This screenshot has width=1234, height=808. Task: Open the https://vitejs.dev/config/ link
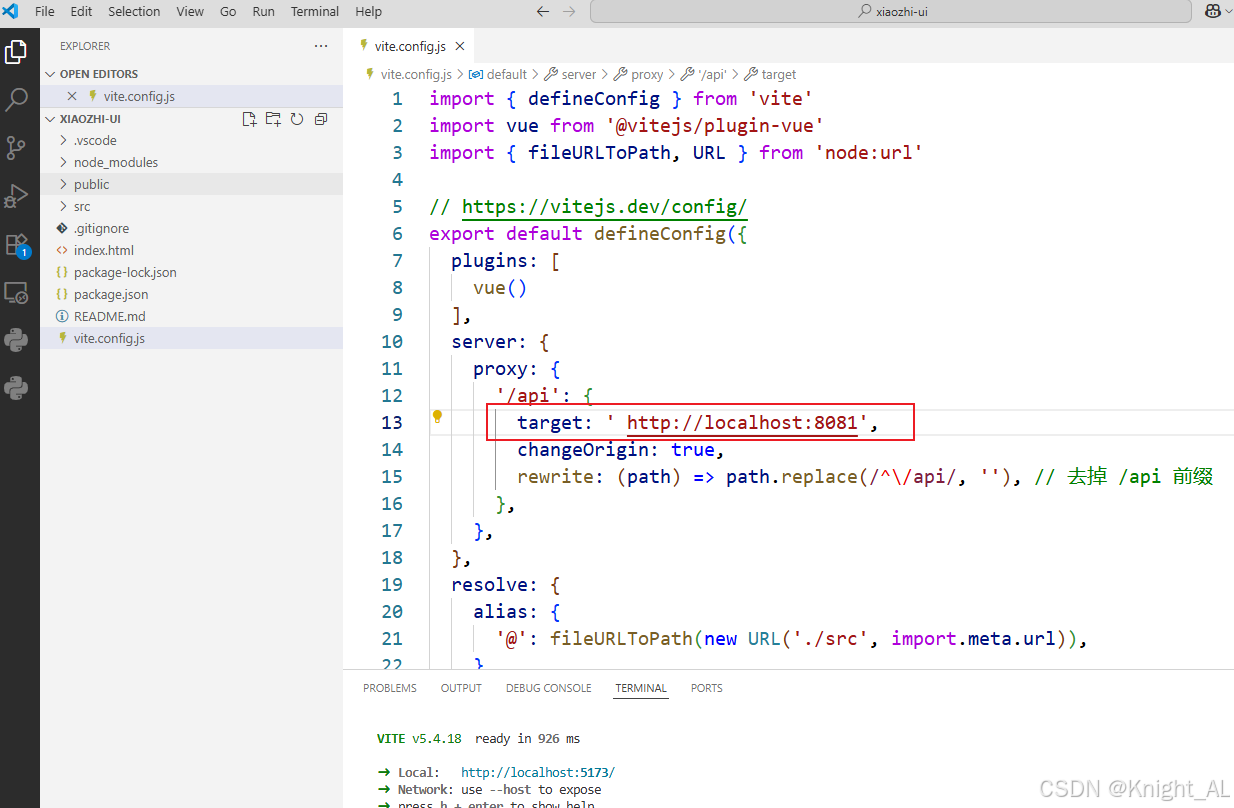pyautogui.click(x=604, y=207)
